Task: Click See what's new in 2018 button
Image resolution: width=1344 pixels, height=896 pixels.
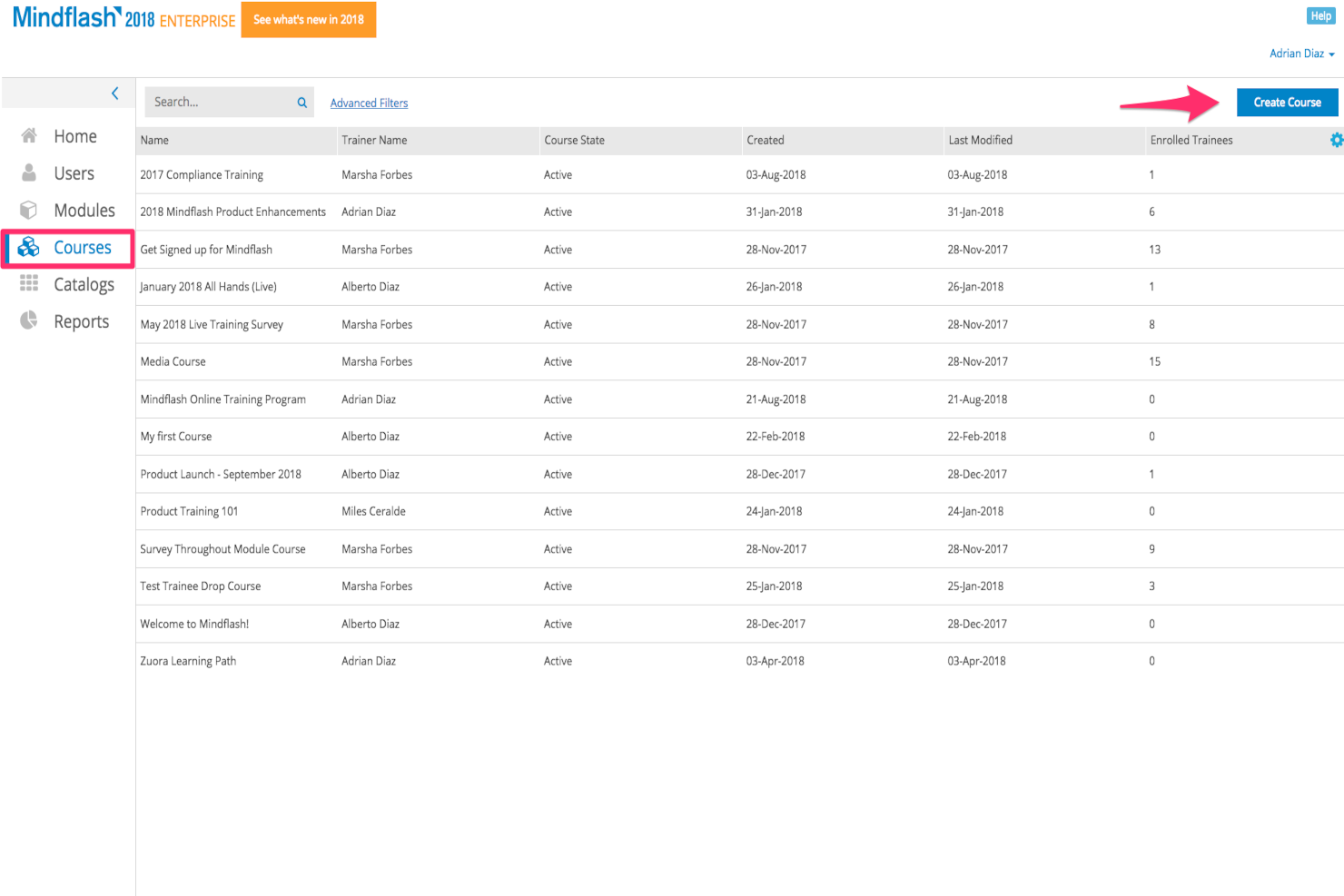Action: [x=309, y=19]
